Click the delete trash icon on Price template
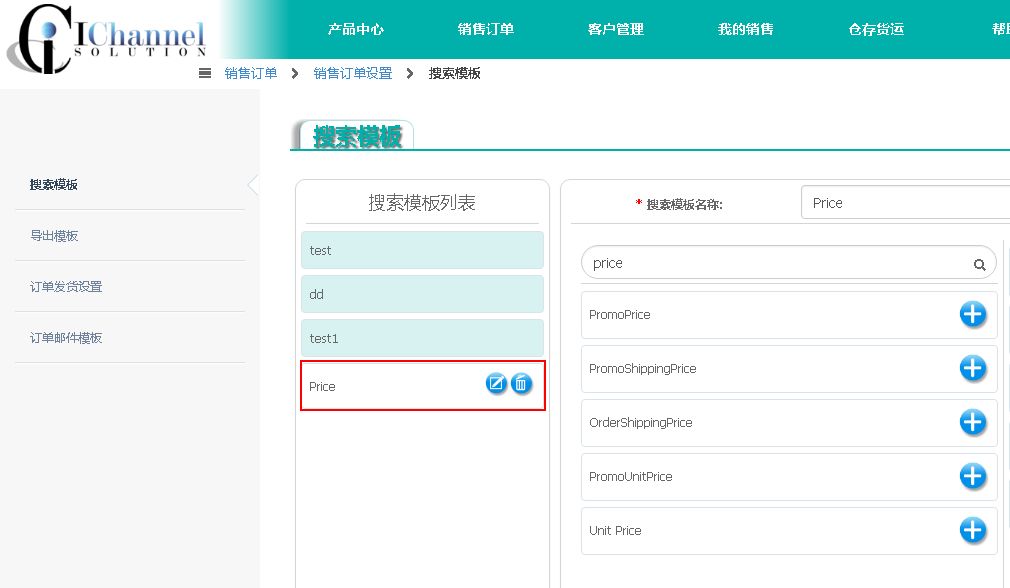The image size is (1010, 588). coord(521,384)
